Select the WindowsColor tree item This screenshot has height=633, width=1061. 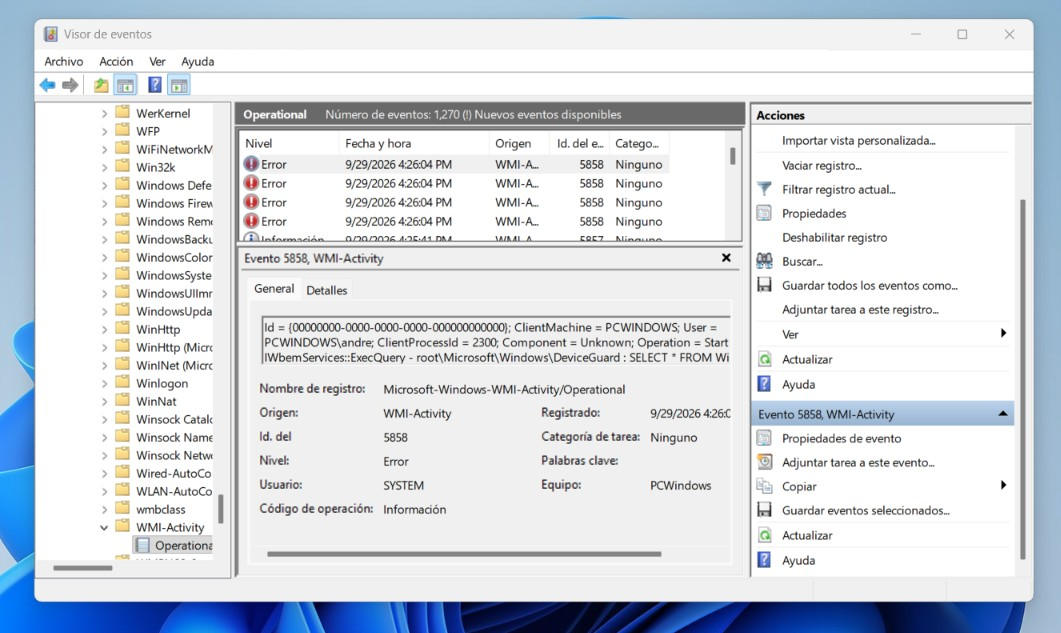pos(174,257)
